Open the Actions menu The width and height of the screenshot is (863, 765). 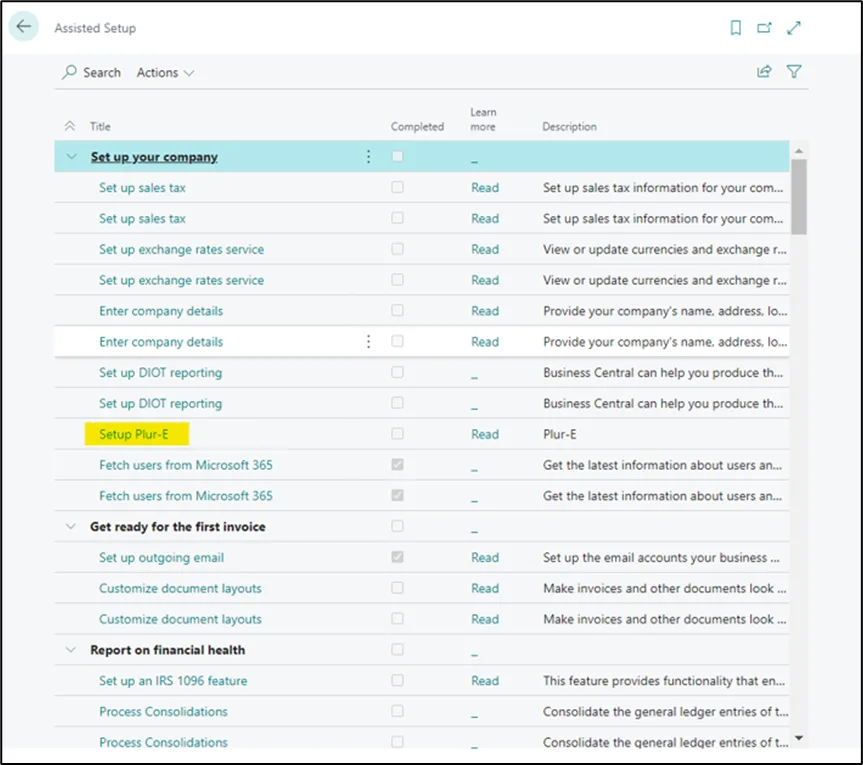pos(165,73)
